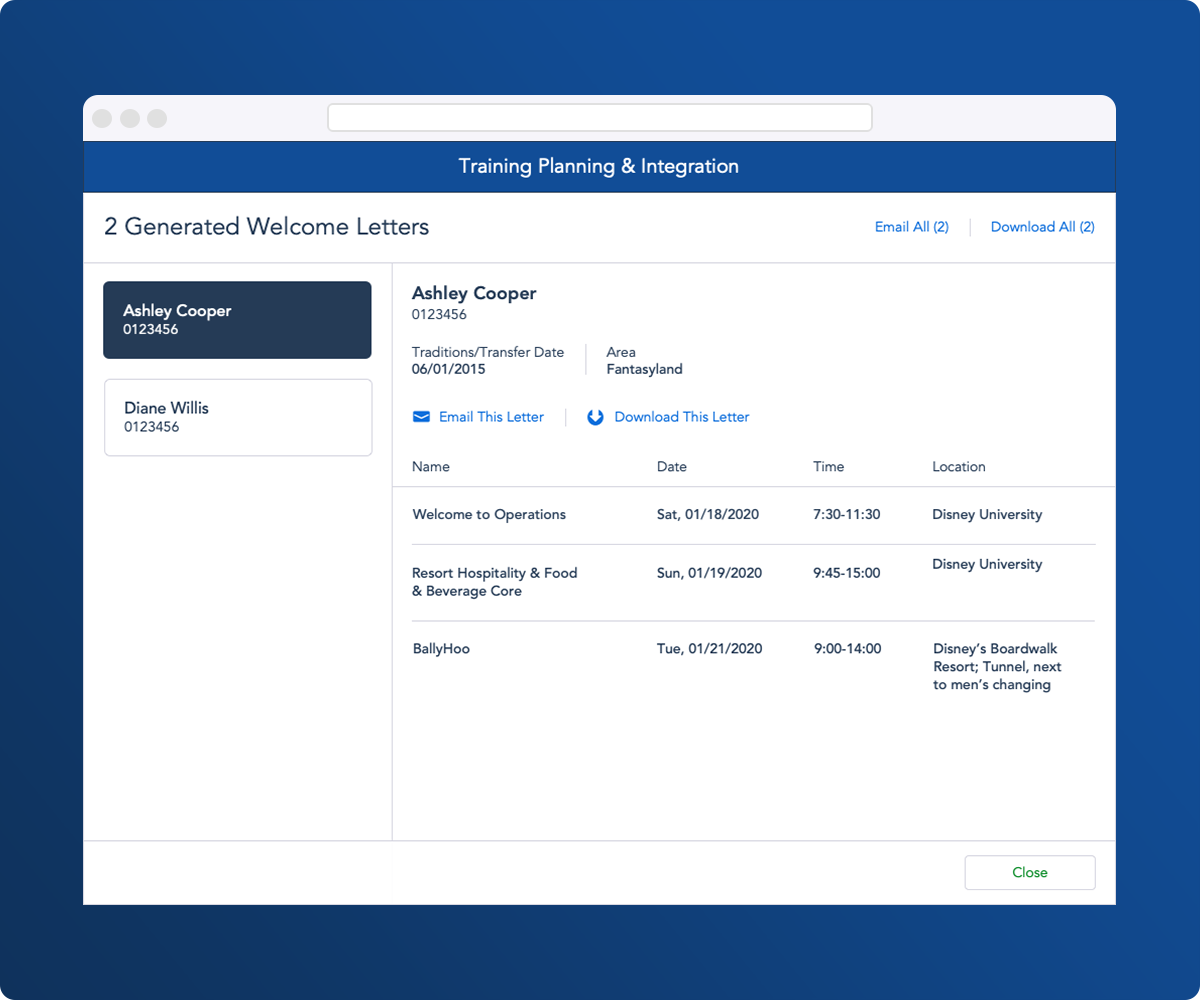Click the time 9:45-15:00

[x=847, y=573]
